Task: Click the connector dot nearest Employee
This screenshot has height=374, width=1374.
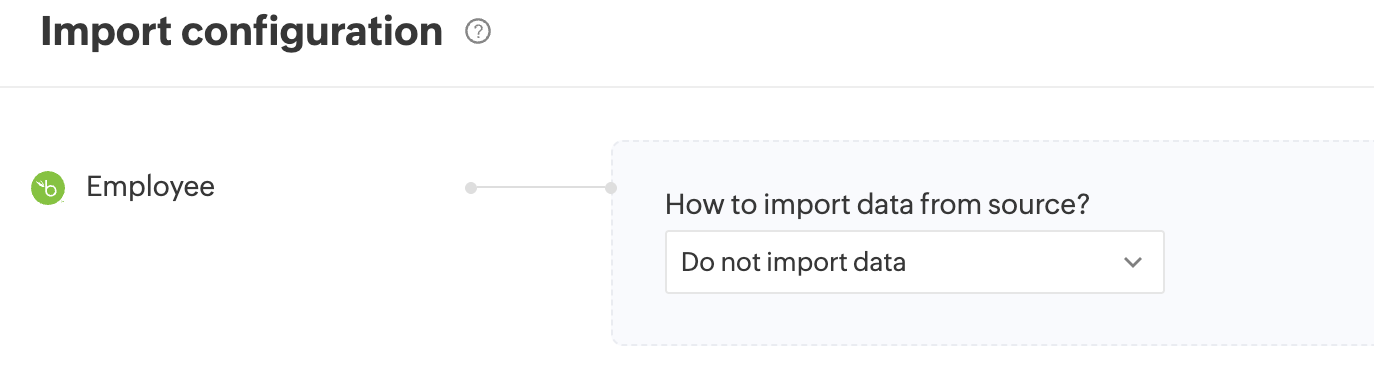Action: (x=470, y=188)
